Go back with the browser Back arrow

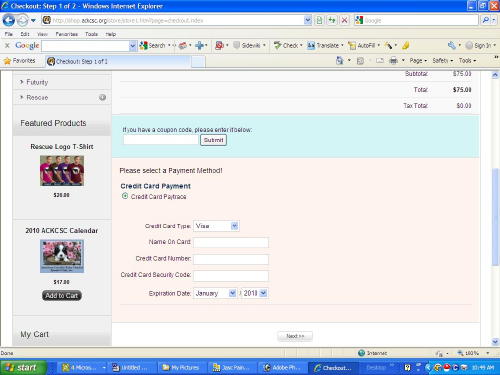coord(9,20)
